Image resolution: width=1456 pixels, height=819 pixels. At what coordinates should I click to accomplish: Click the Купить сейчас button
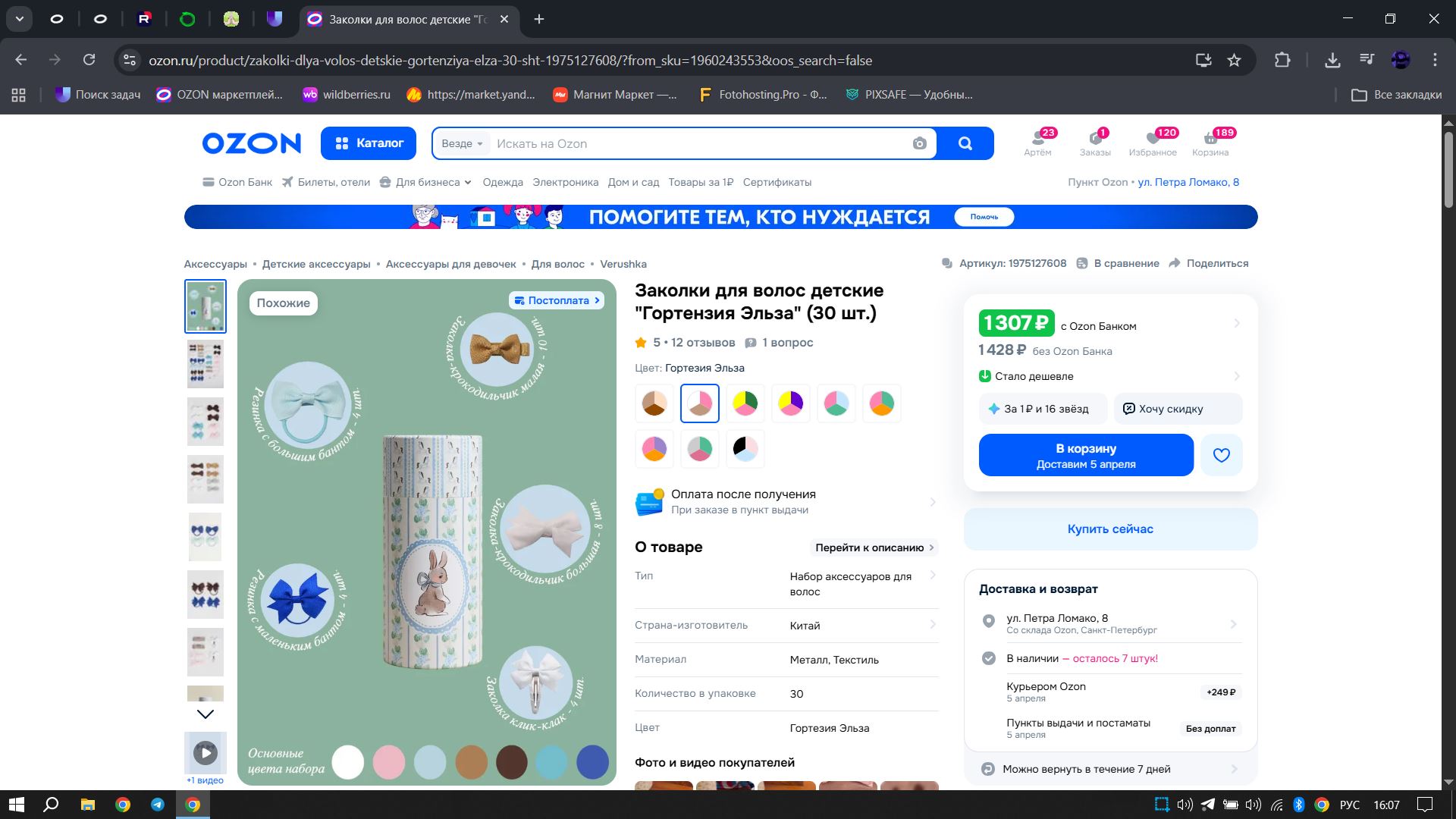click(1109, 529)
